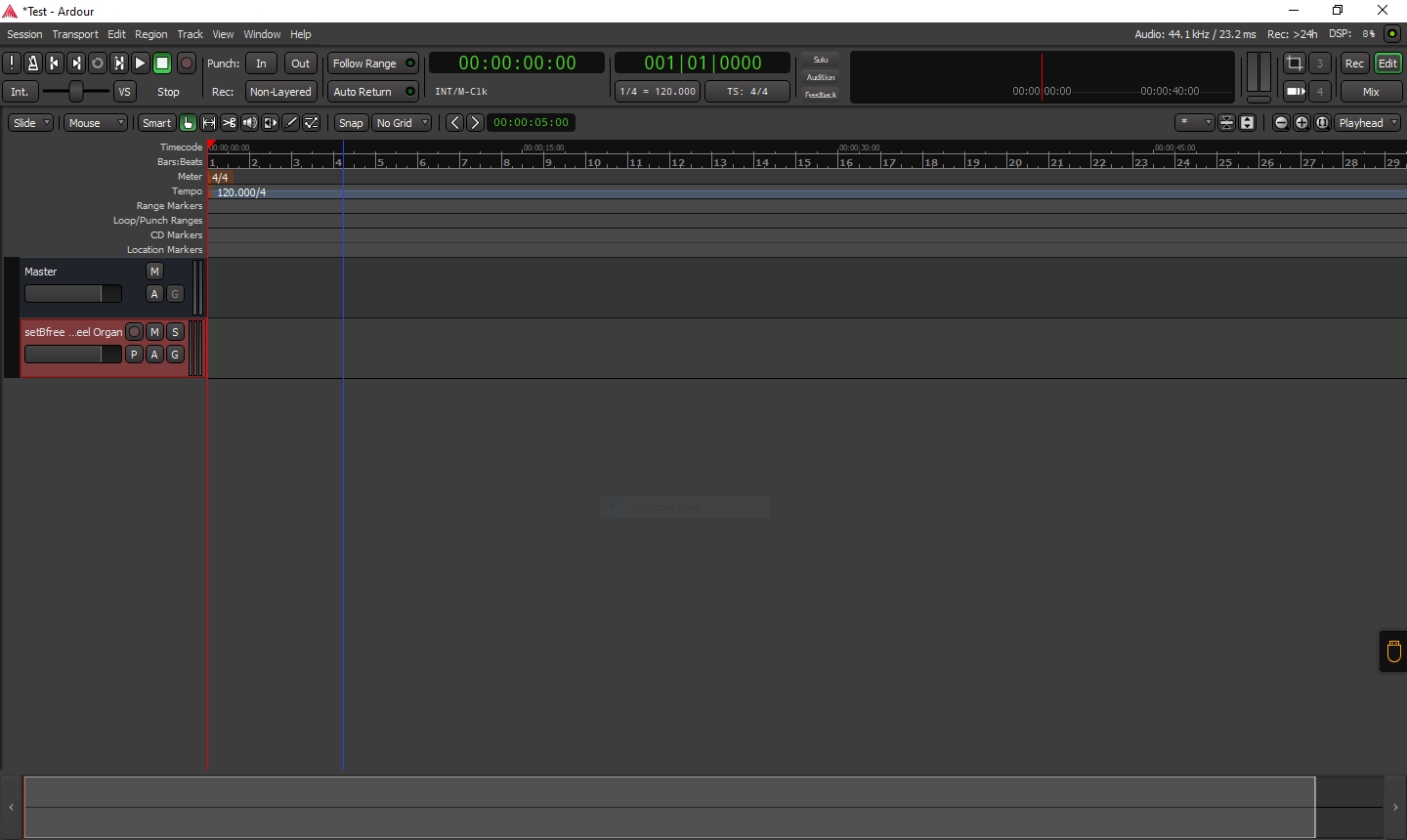The height and width of the screenshot is (840, 1407).
Task: Open the visible tracks asterisk dropdown
Action: [x=1194, y=123]
